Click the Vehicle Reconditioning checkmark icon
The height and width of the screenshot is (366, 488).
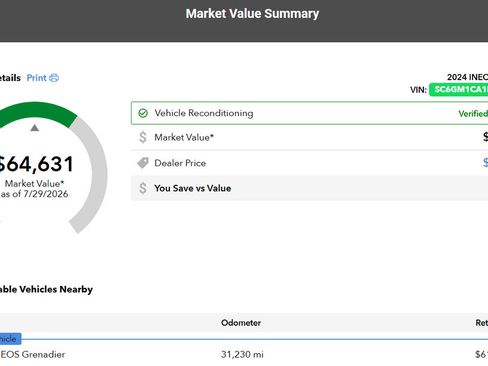(x=143, y=113)
